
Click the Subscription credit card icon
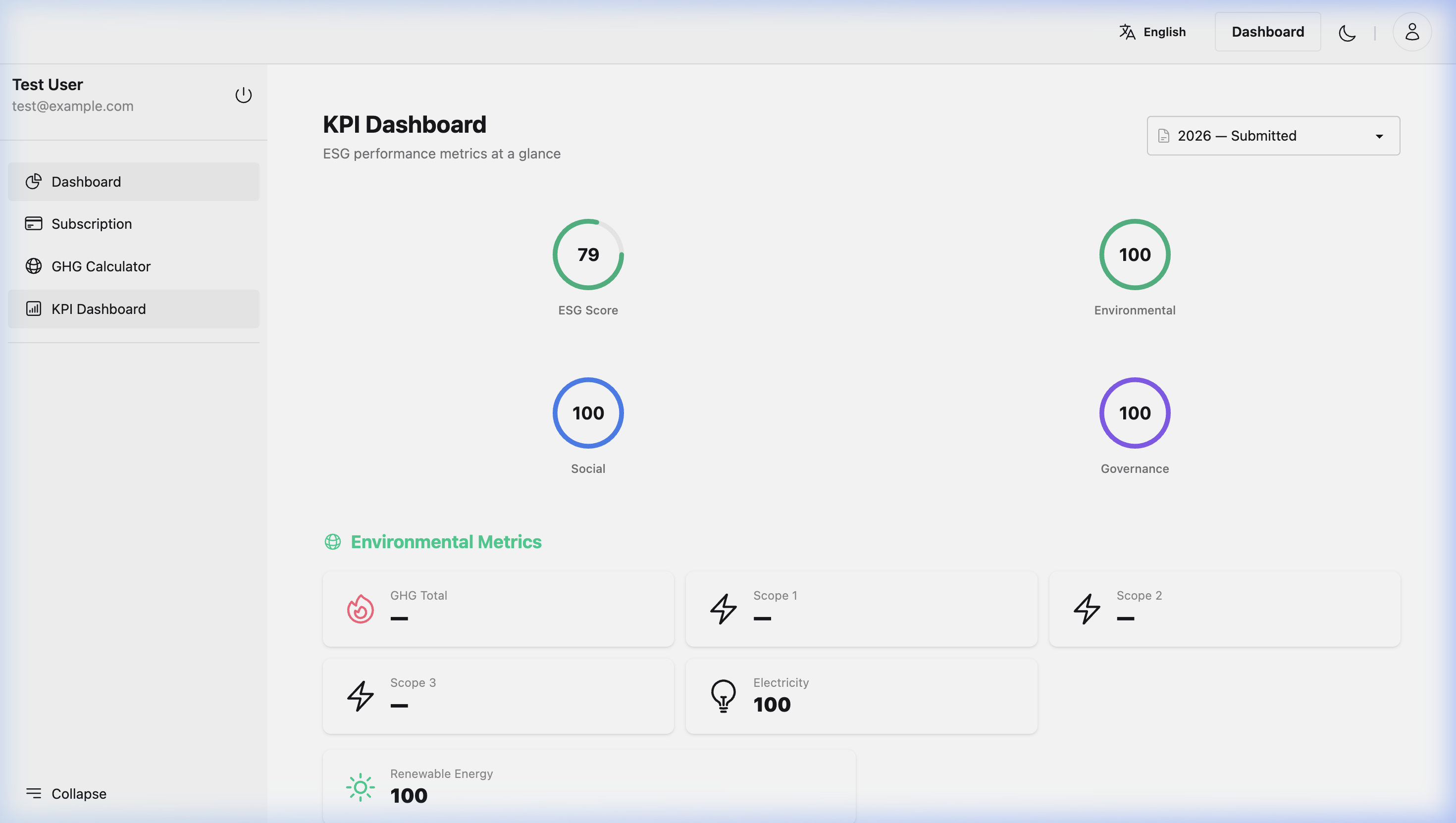point(33,223)
